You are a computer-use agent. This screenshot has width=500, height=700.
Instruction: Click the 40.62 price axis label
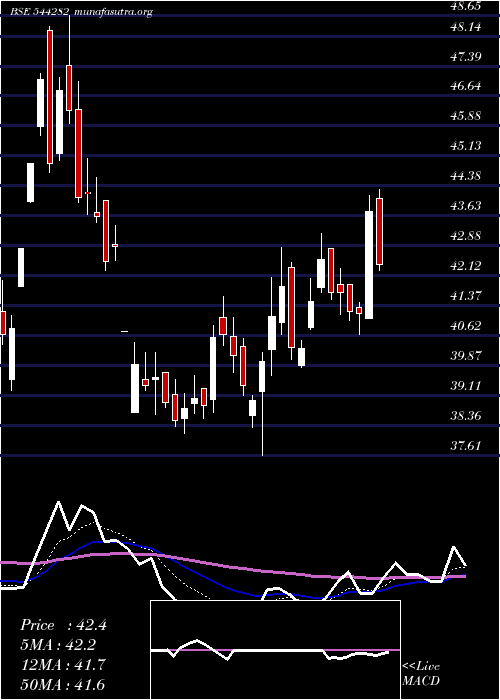(x=466, y=326)
